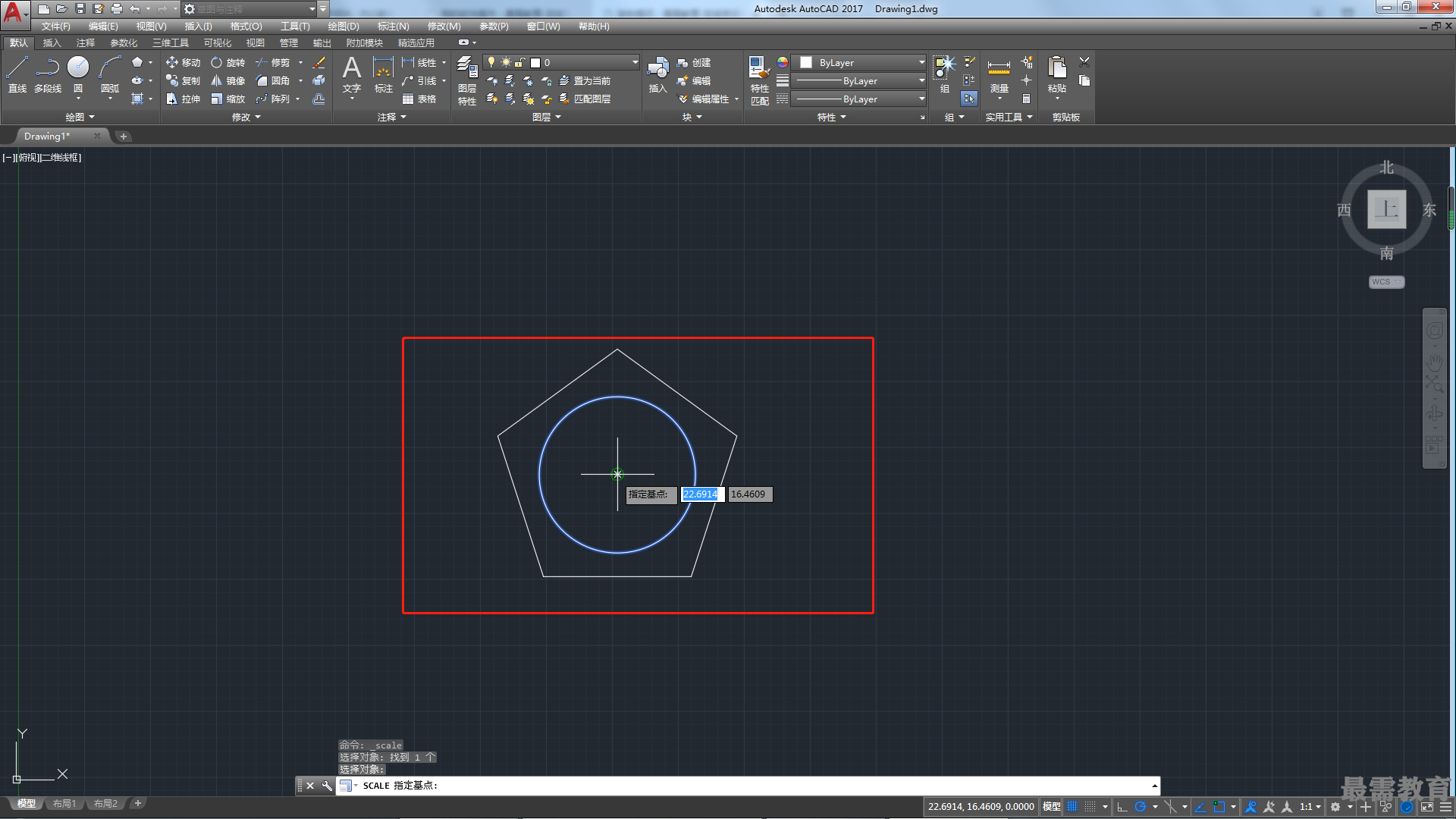Click the layer 0 white color swatch
Viewport: 1456px width, 819px height.
[535, 63]
